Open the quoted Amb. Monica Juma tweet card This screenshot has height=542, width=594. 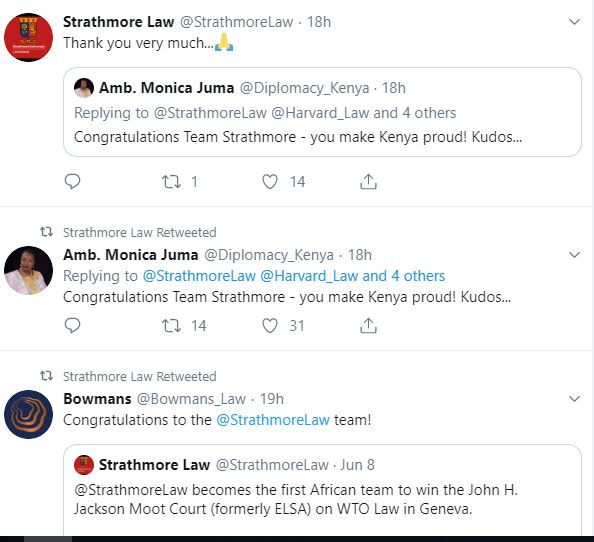point(322,112)
